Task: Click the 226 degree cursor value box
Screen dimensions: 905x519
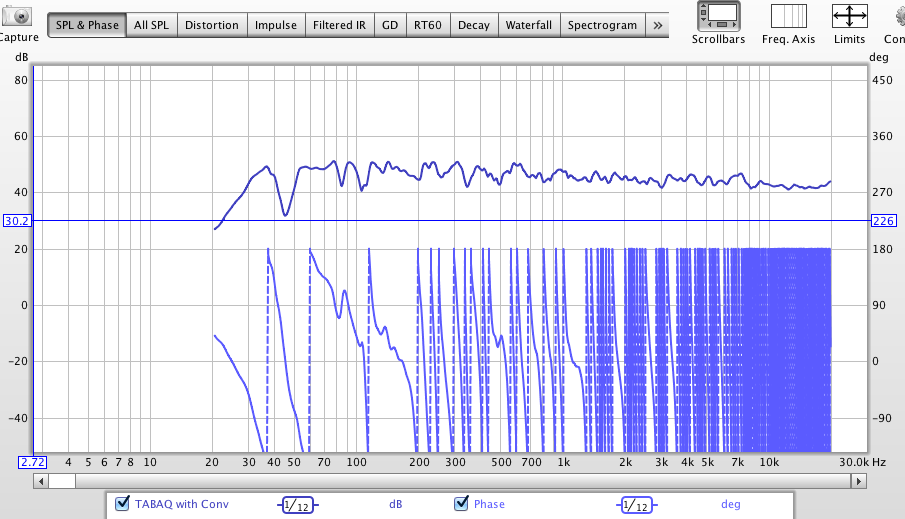Action: [884, 221]
